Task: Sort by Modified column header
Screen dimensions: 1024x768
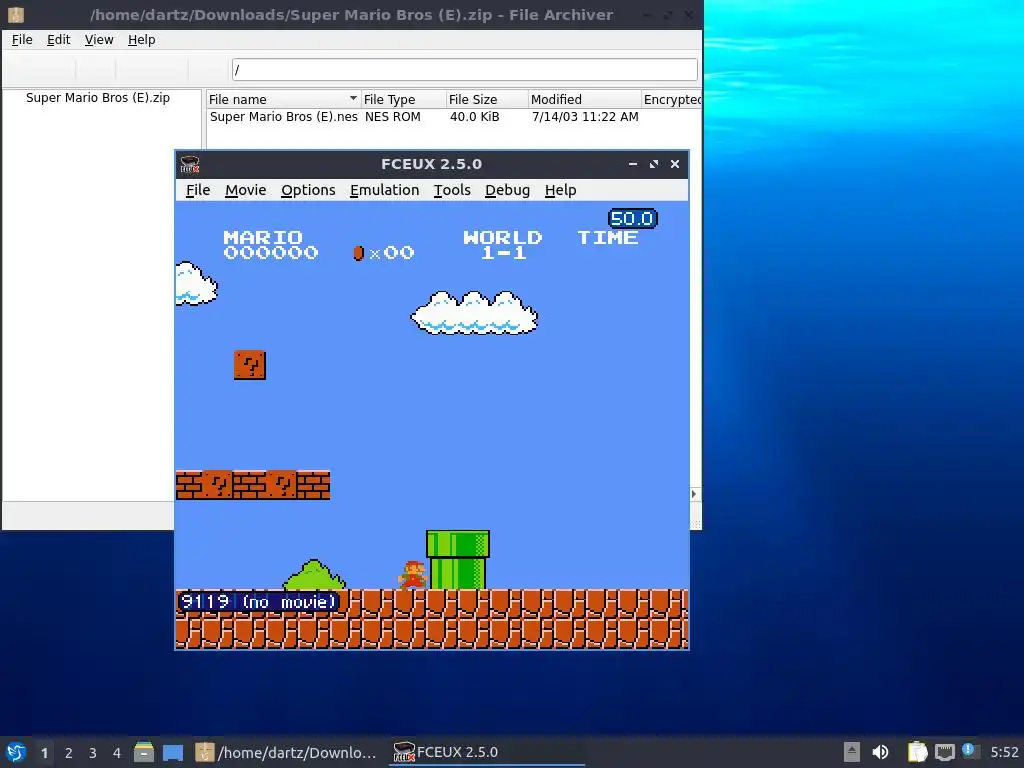Action: (x=584, y=99)
